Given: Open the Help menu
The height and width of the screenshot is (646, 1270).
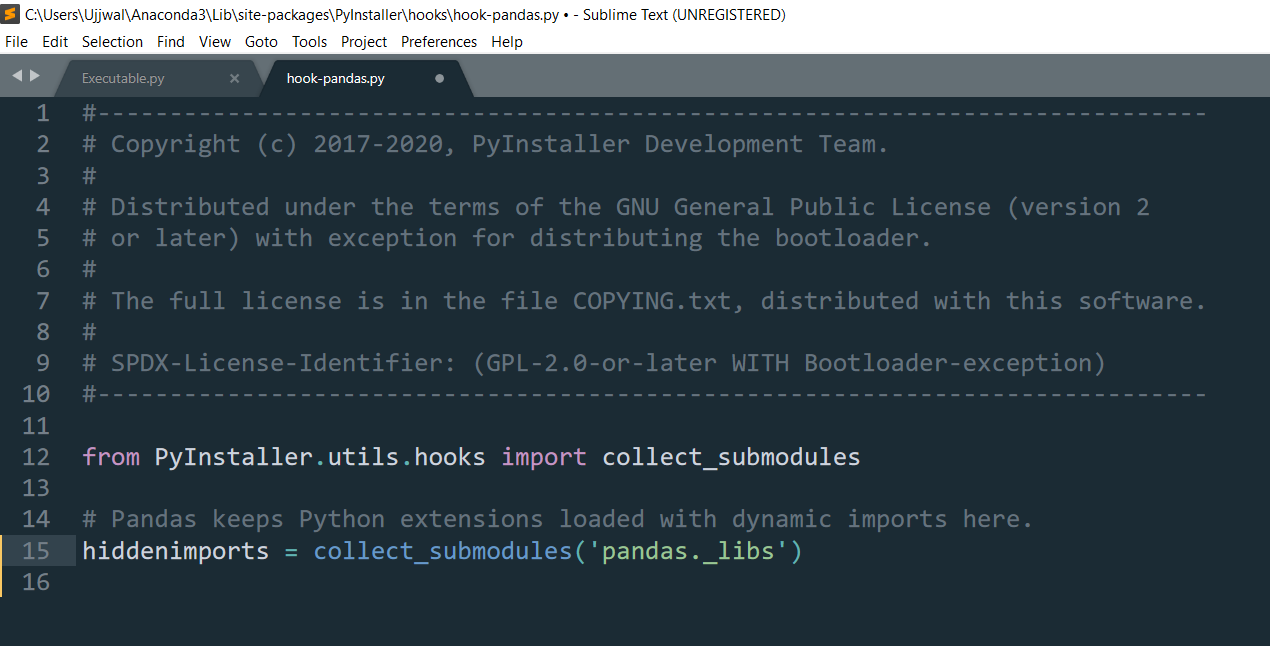Looking at the screenshot, I should pyautogui.click(x=507, y=42).
